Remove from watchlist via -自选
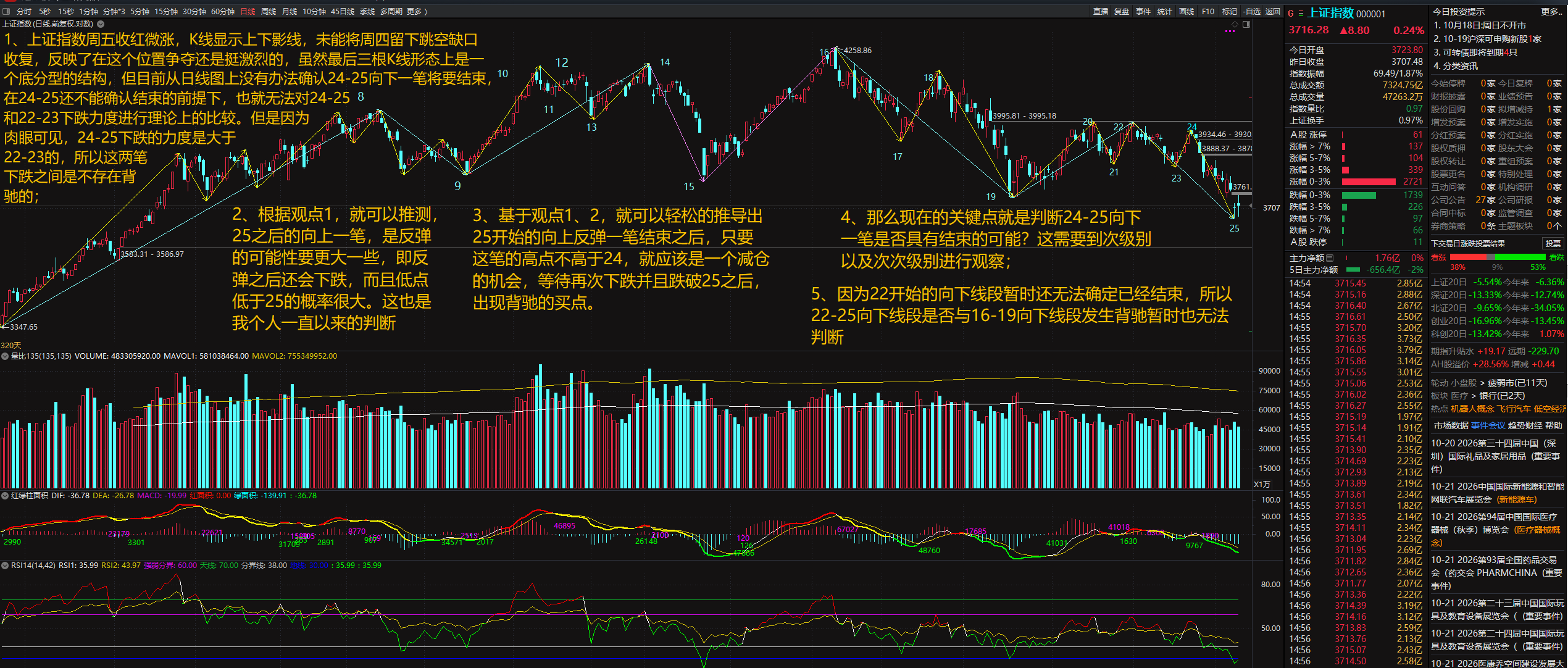 pos(1252,11)
